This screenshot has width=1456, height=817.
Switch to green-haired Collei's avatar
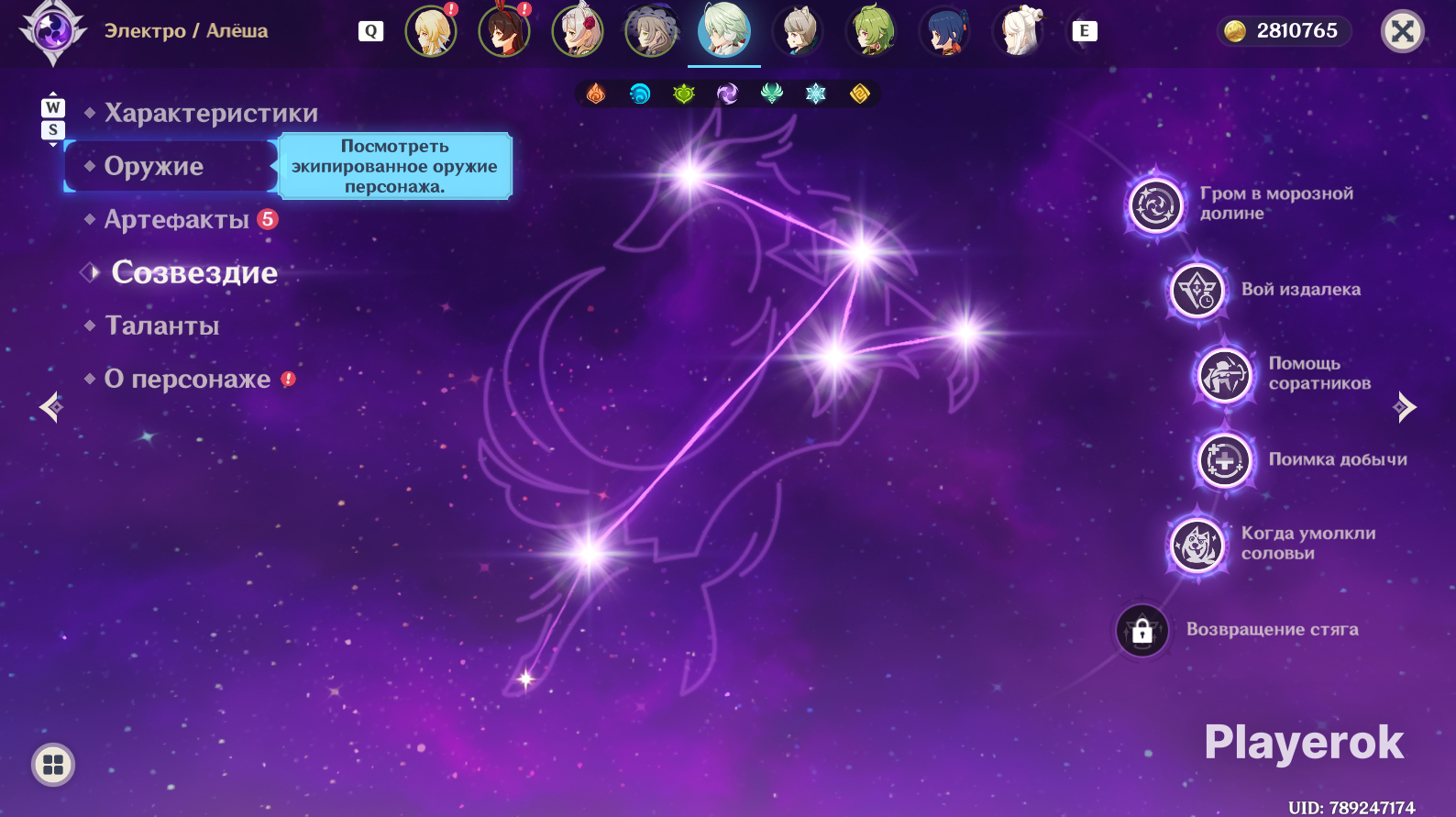pos(871,31)
